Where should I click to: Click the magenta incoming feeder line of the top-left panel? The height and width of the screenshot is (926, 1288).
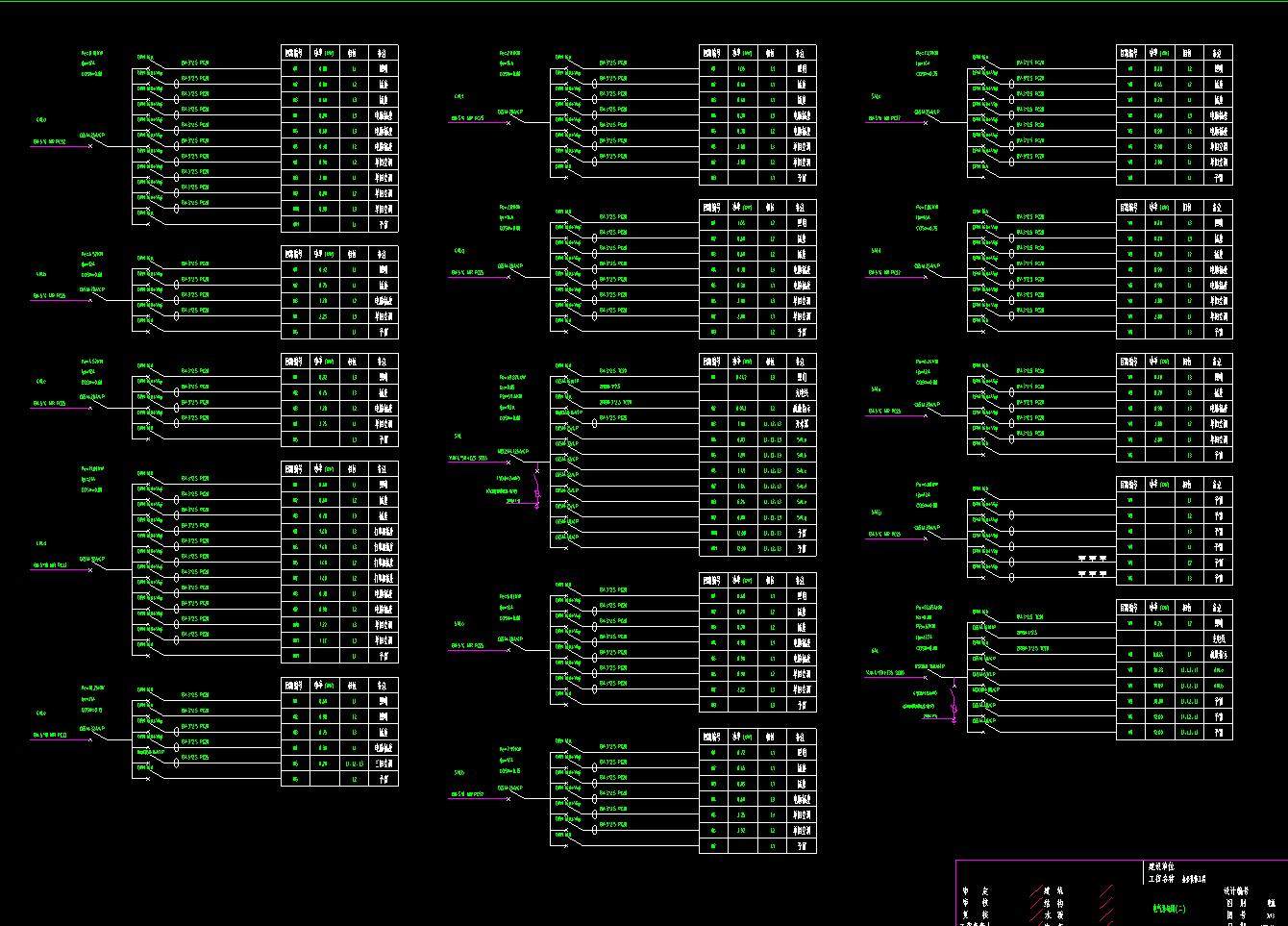(58, 147)
